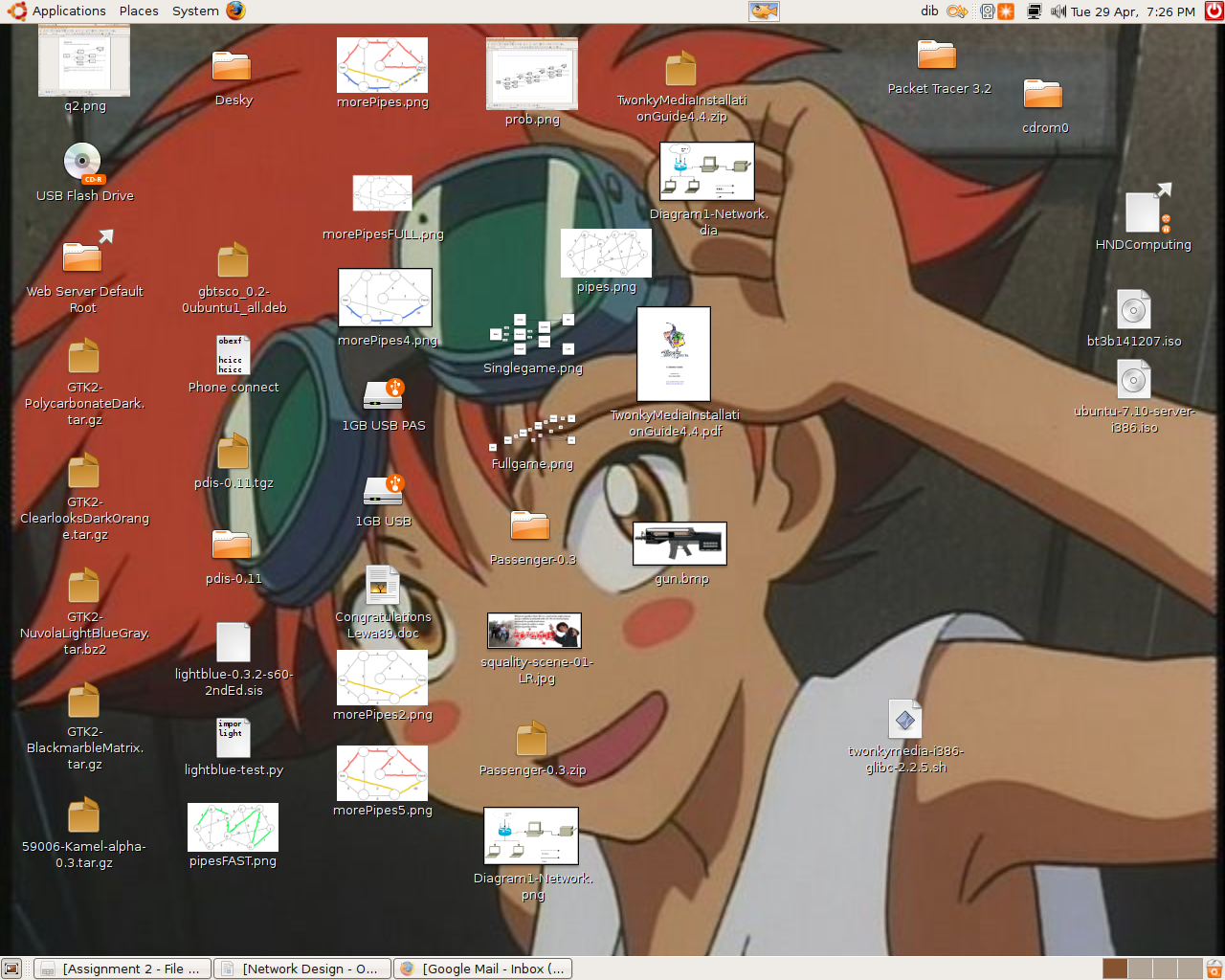The height and width of the screenshot is (980, 1225).
Task: Select the cdrom0 folder
Action: [x=1042, y=94]
